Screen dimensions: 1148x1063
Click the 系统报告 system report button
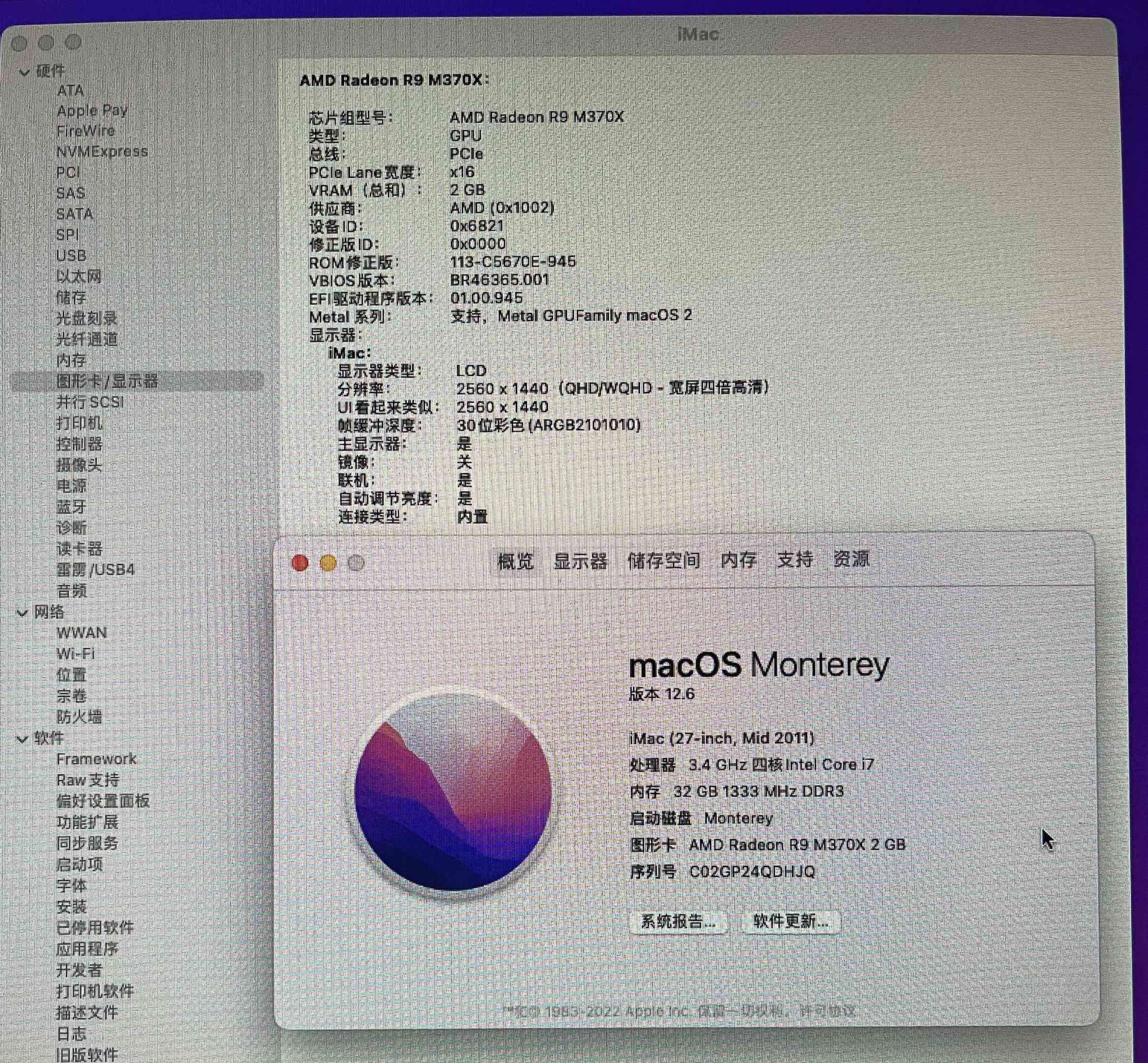coord(678,921)
